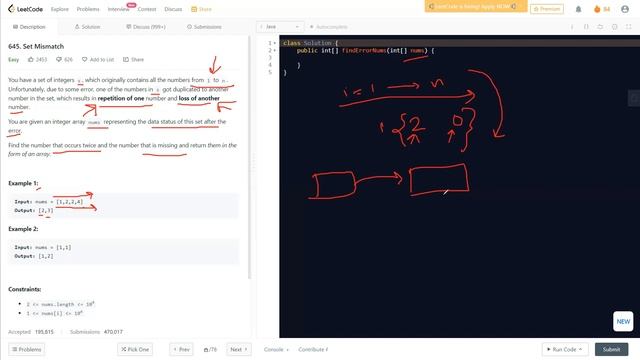Expand the Console panel
The height and width of the screenshot is (360, 640).
[276, 349]
